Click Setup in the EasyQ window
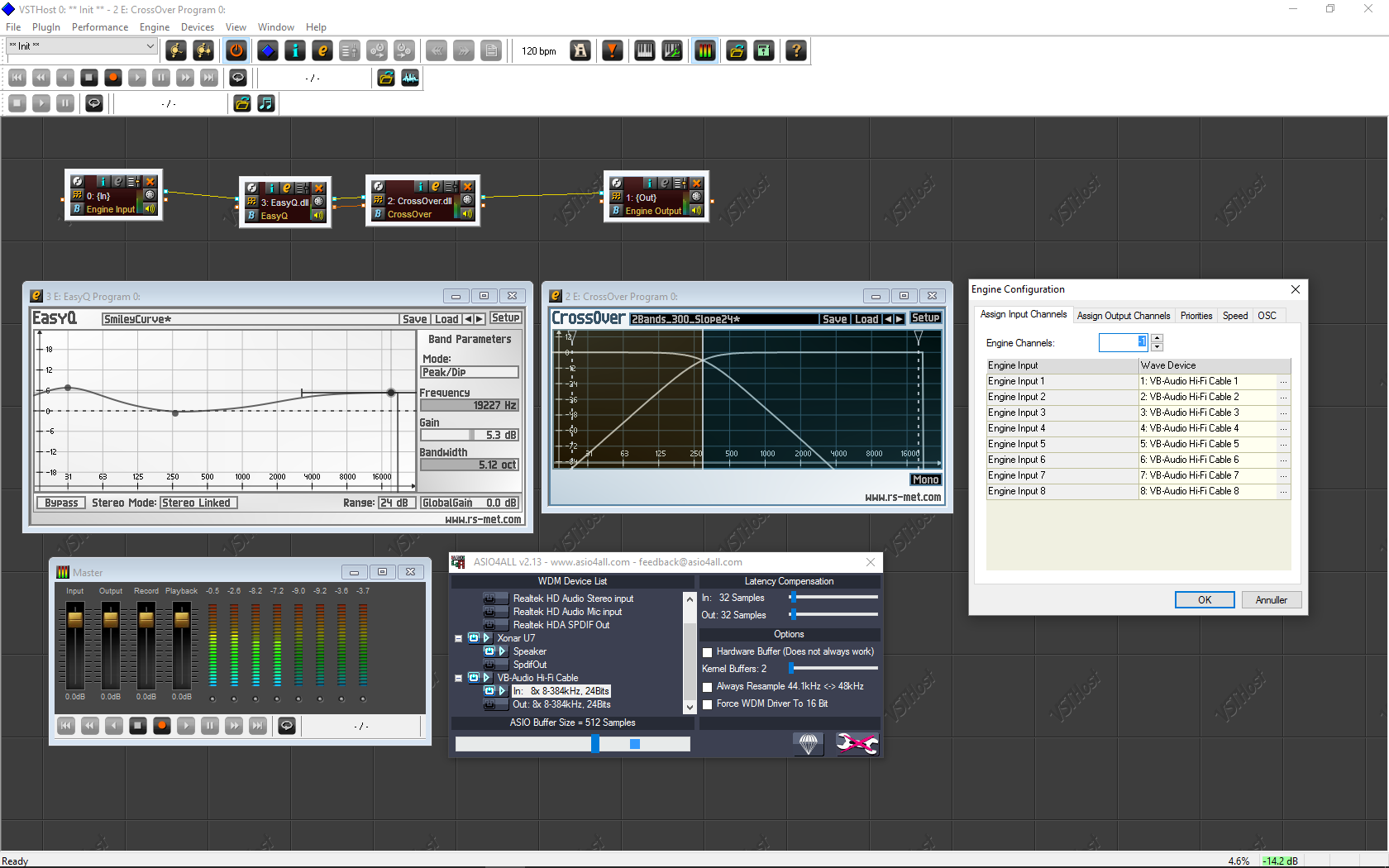Image resolution: width=1389 pixels, height=868 pixels. tap(505, 318)
